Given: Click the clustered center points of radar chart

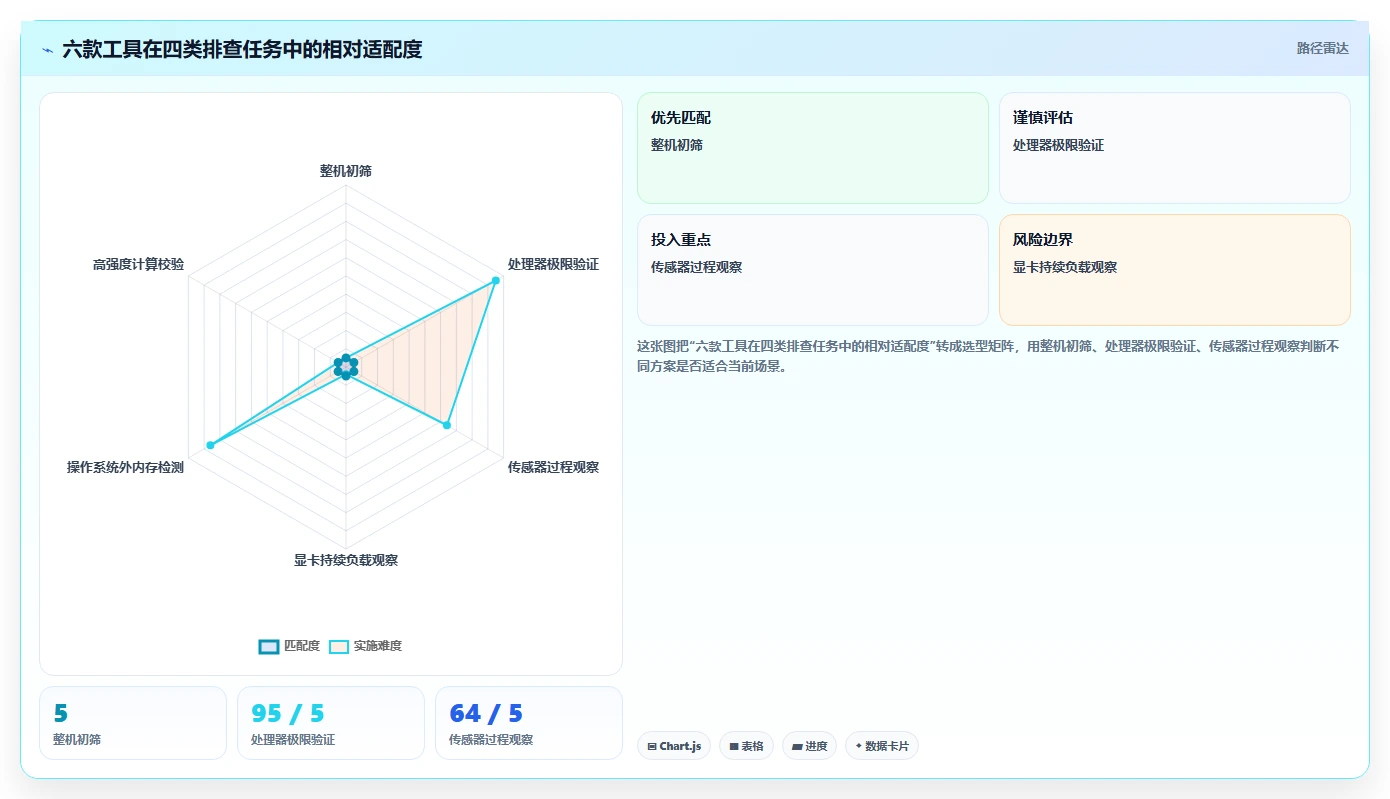Looking at the screenshot, I should (346, 367).
